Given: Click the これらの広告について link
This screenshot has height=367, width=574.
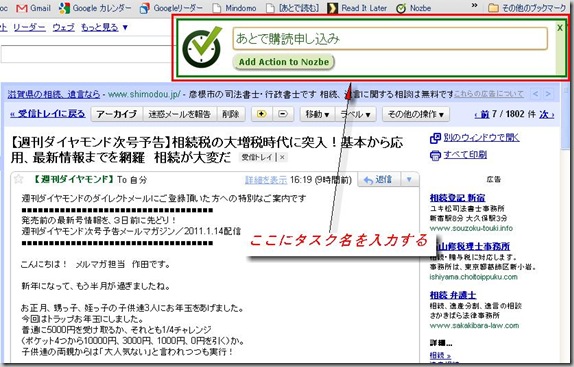Looking at the screenshot, I should pyautogui.click(x=489, y=94).
